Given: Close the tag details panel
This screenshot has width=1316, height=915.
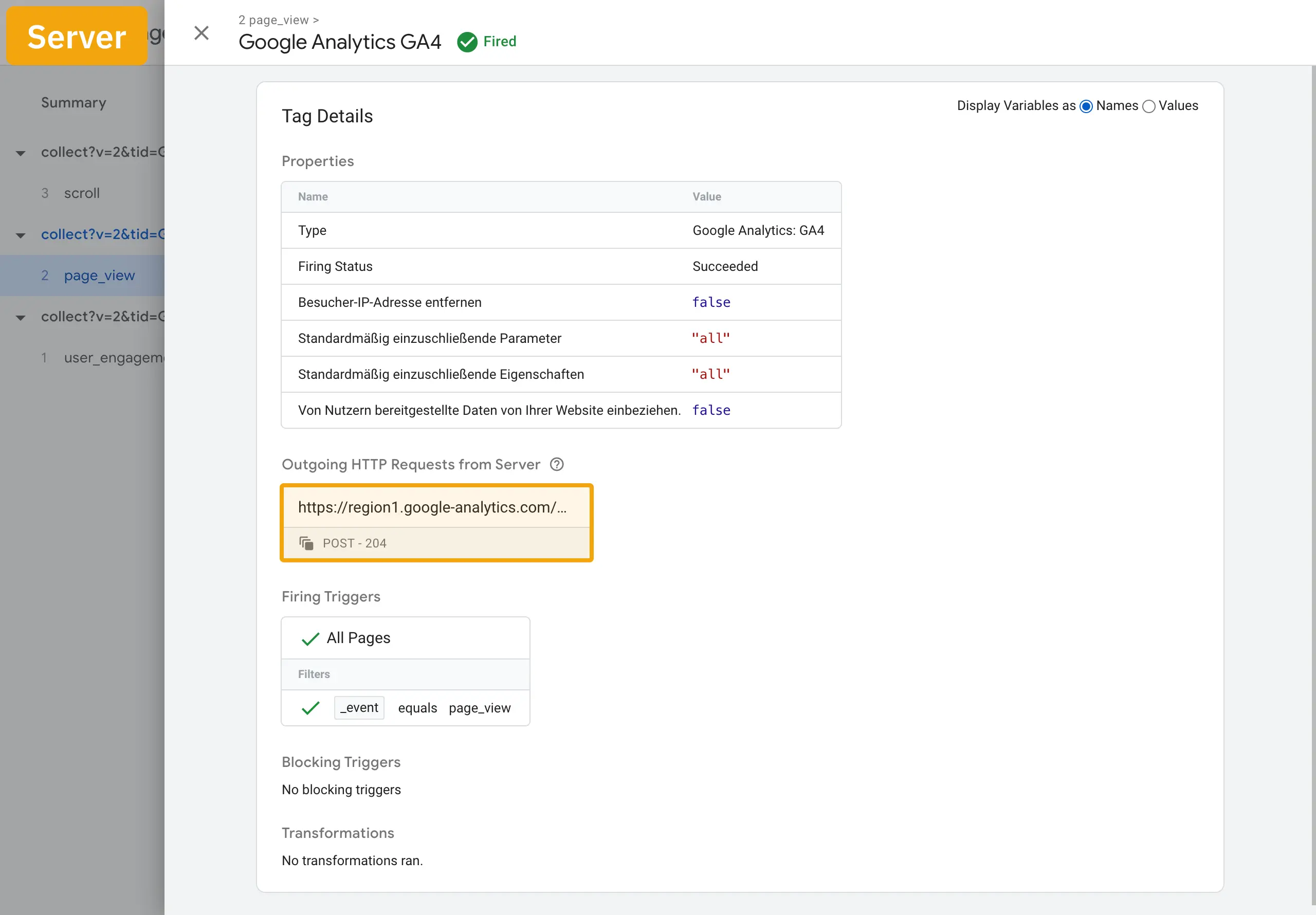Looking at the screenshot, I should (x=201, y=33).
